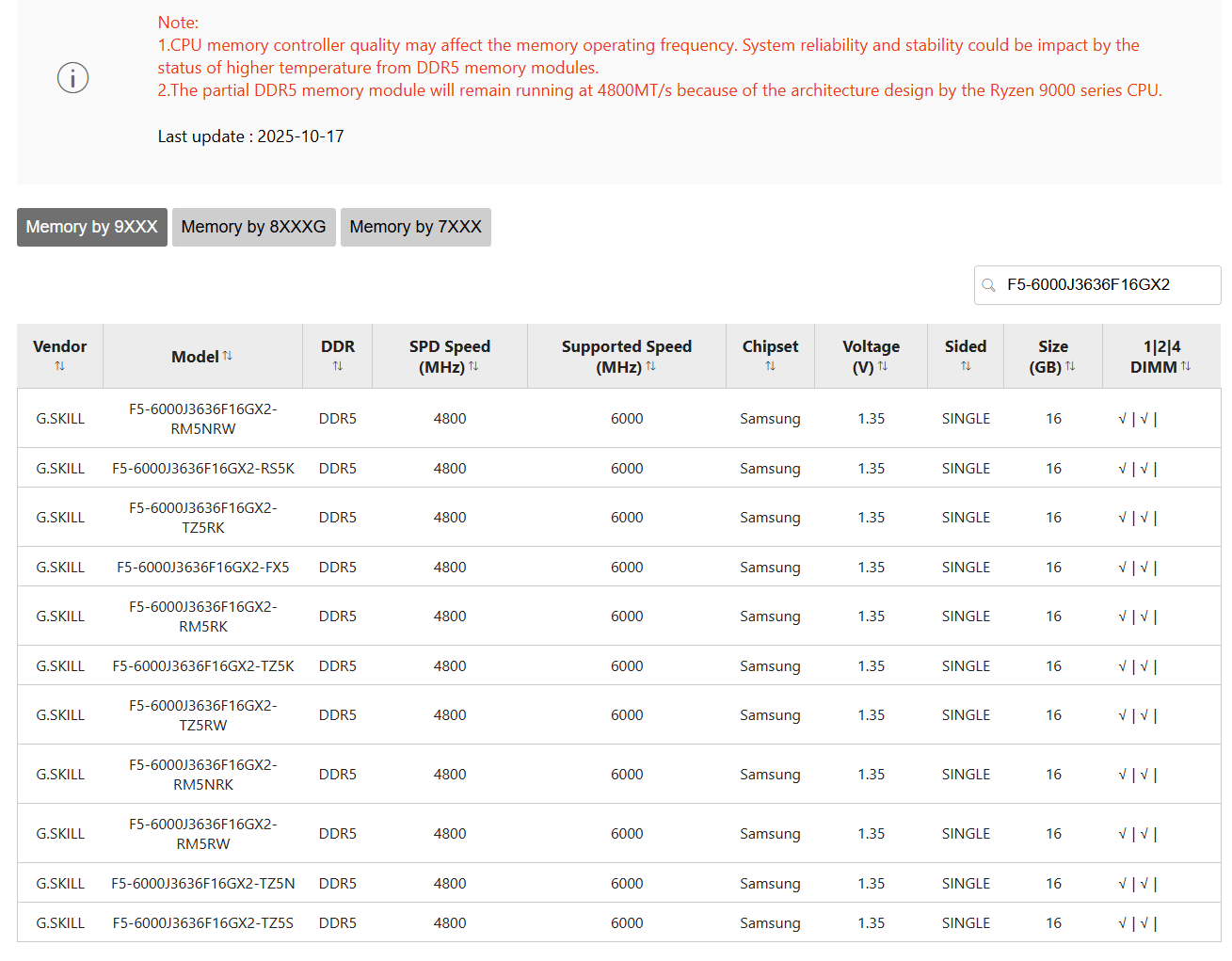Click the info circle icon beside the note
Viewport: 1232px width, 961px height.
[x=72, y=78]
